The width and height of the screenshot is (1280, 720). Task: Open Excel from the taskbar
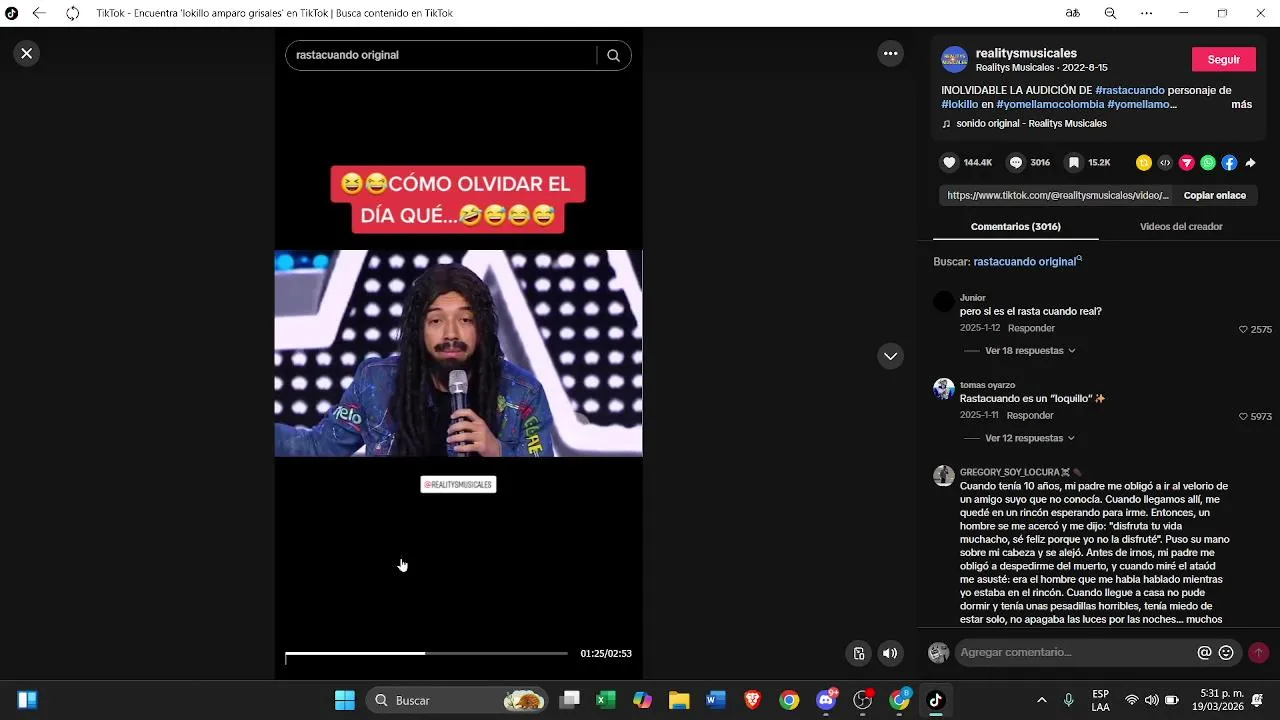(x=606, y=700)
